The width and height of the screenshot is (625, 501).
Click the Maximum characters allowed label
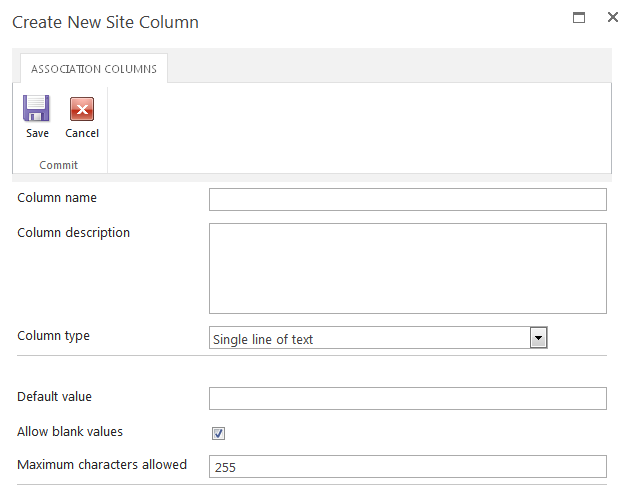tap(102, 465)
